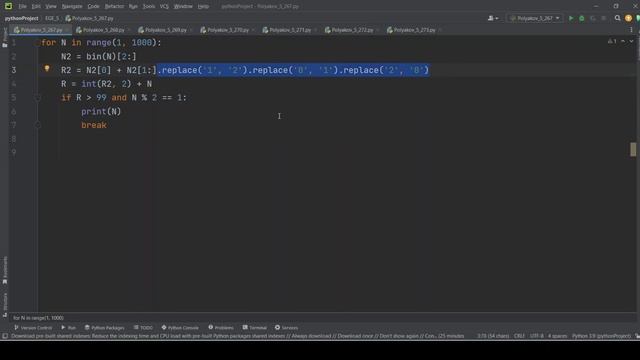Image resolution: width=640 pixels, height=360 pixels.
Task: Switch to the Polyakov_5_269.py tab
Action: (166, 30)
